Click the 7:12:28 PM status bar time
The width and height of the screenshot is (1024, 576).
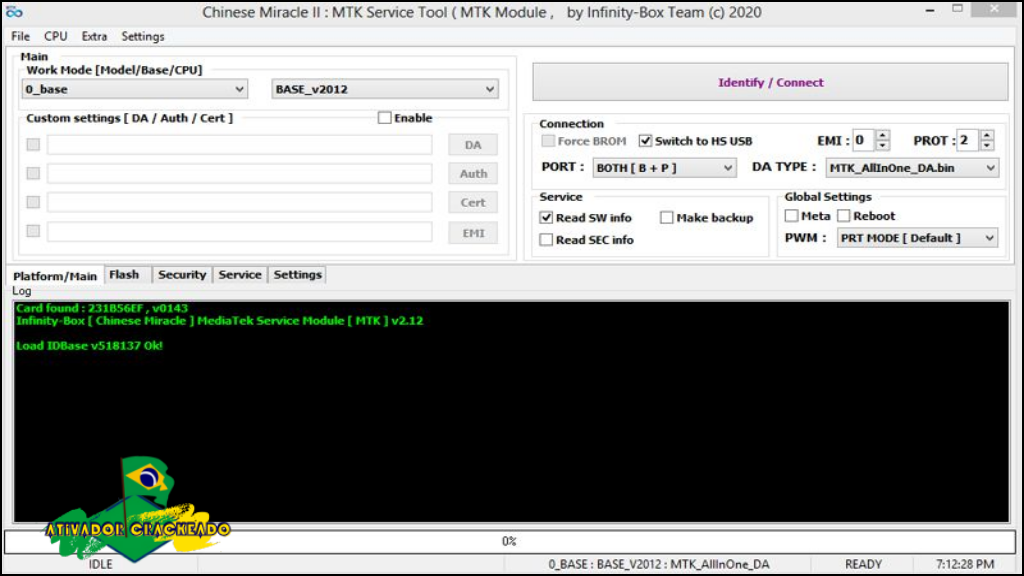965,564
